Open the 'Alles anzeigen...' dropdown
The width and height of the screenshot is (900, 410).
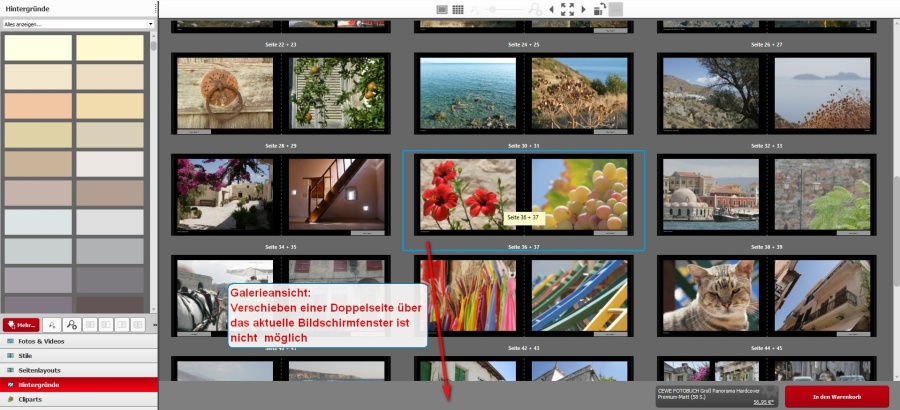79,23
